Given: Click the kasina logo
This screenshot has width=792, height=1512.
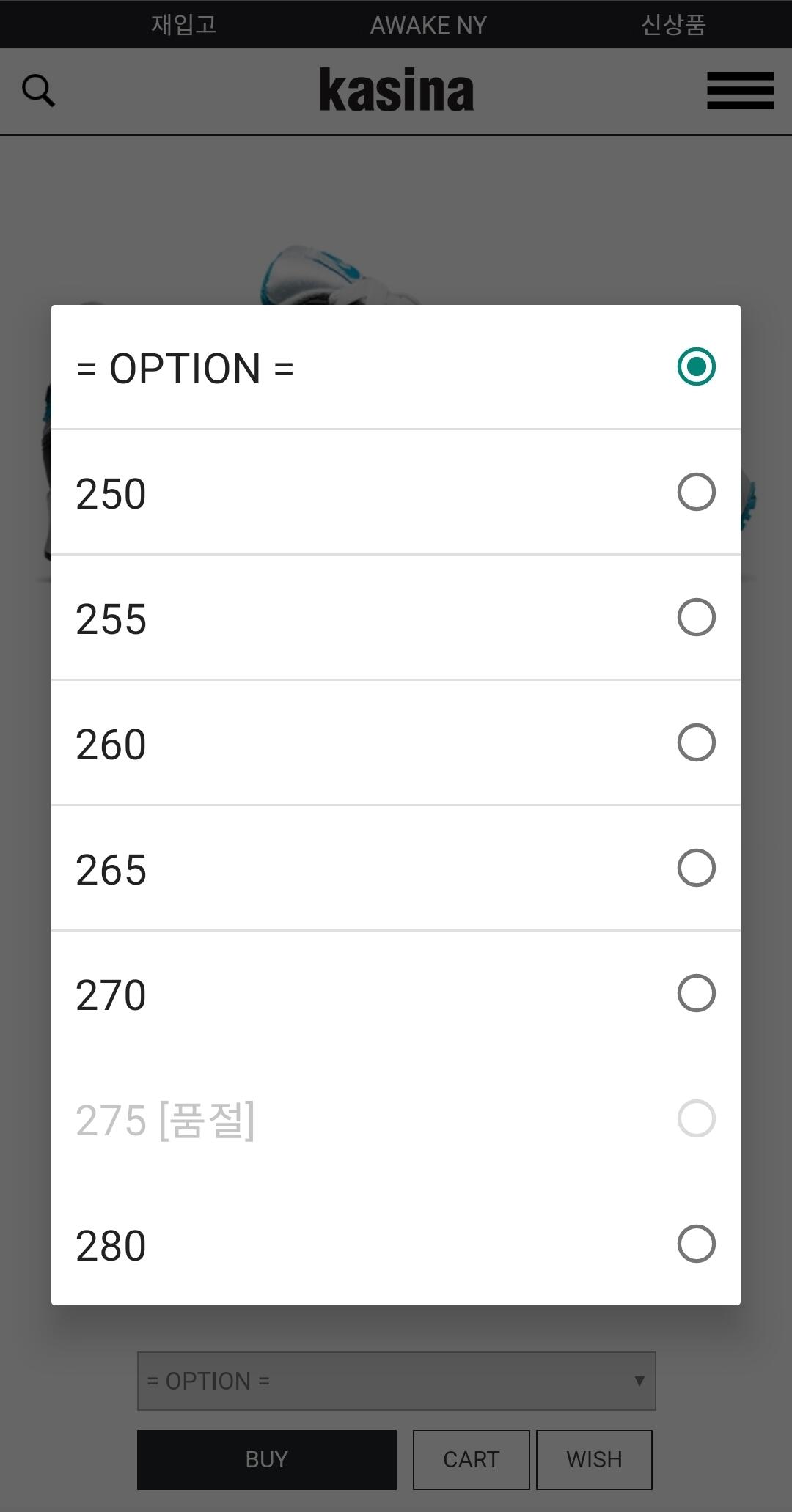Looking at the screenshot, I should click(x=396, y=91).
